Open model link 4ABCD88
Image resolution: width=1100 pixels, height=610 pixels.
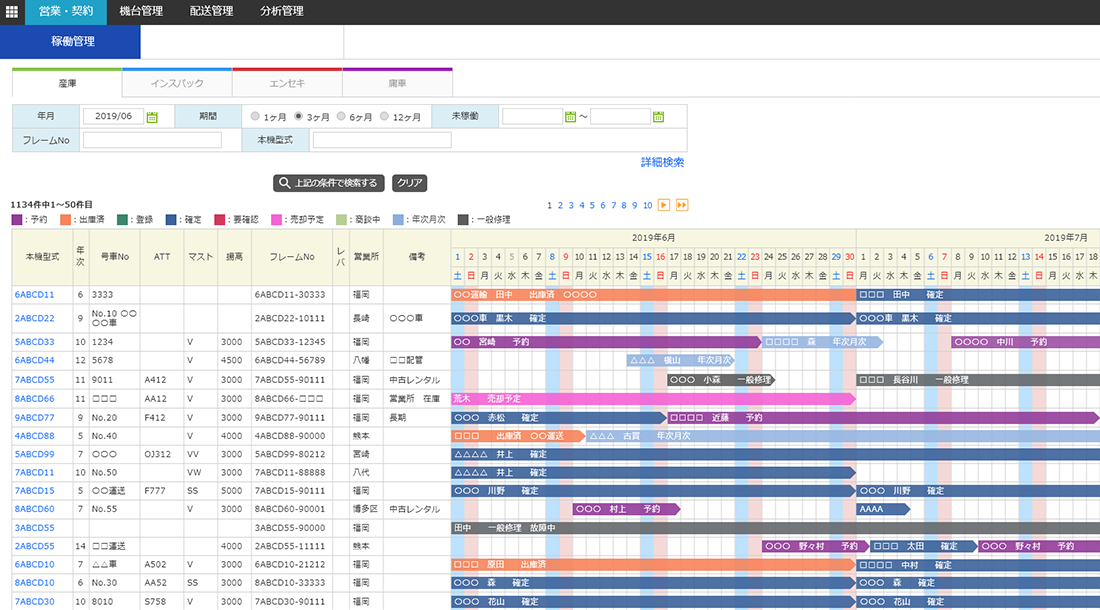pos(34,436)
